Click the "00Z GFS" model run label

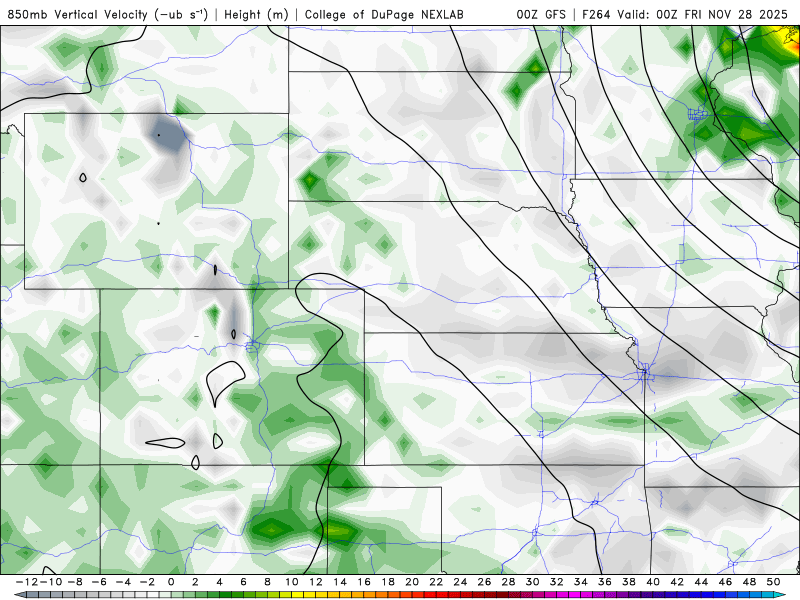(541, 14)
